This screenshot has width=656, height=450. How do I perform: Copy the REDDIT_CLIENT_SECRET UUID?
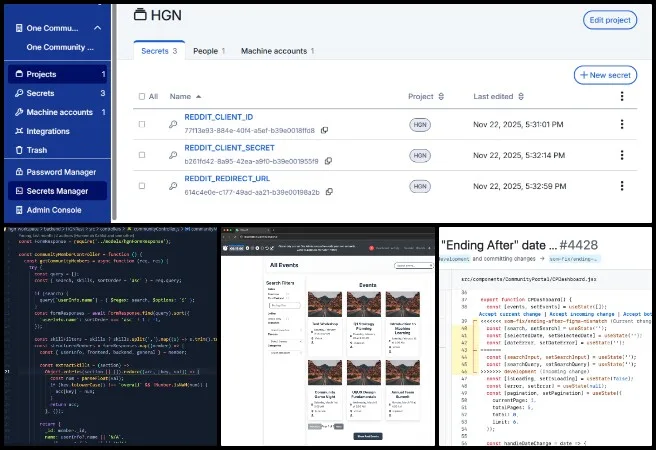(328, 161)
